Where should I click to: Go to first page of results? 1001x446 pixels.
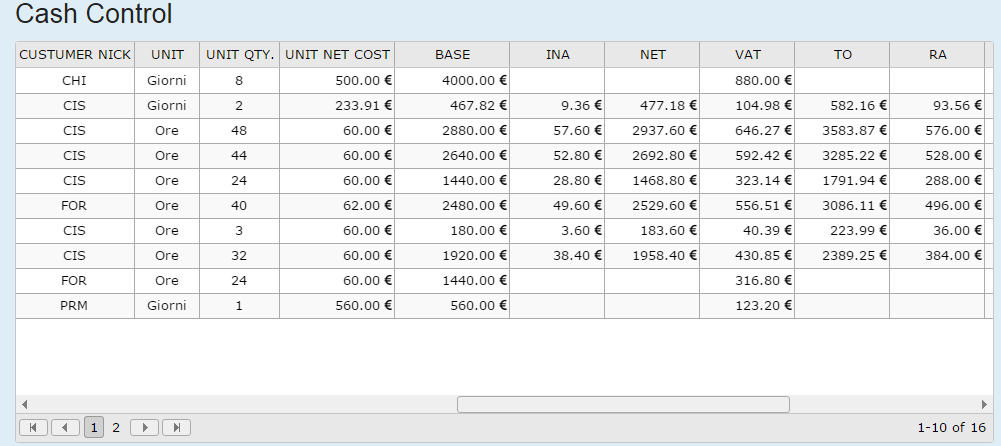(33, 427)
